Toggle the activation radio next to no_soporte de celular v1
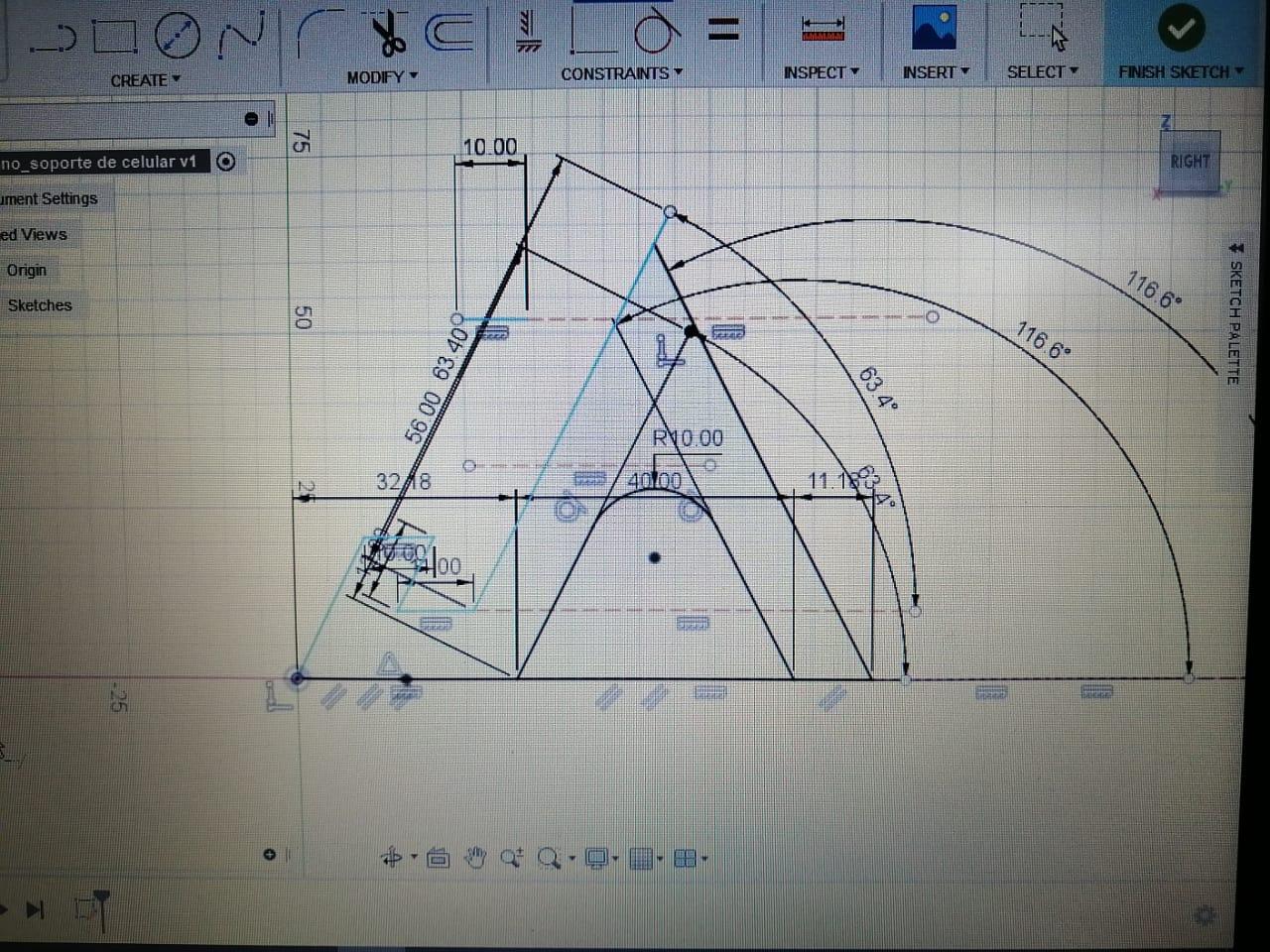Viewport: 1270px width, 952px height. [x=226, y=162]
